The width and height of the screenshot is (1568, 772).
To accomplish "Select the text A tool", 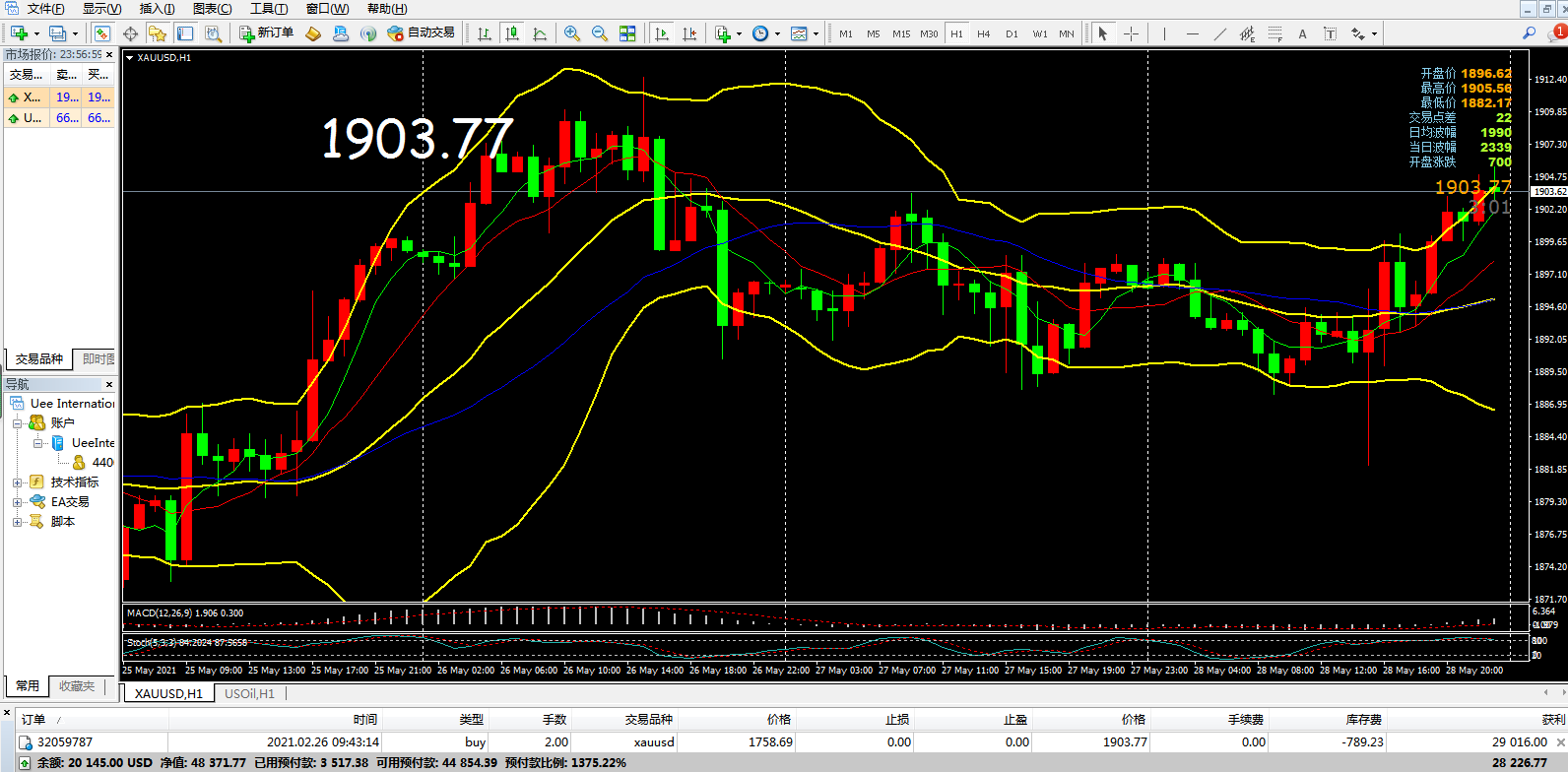I will point(1302,33).
